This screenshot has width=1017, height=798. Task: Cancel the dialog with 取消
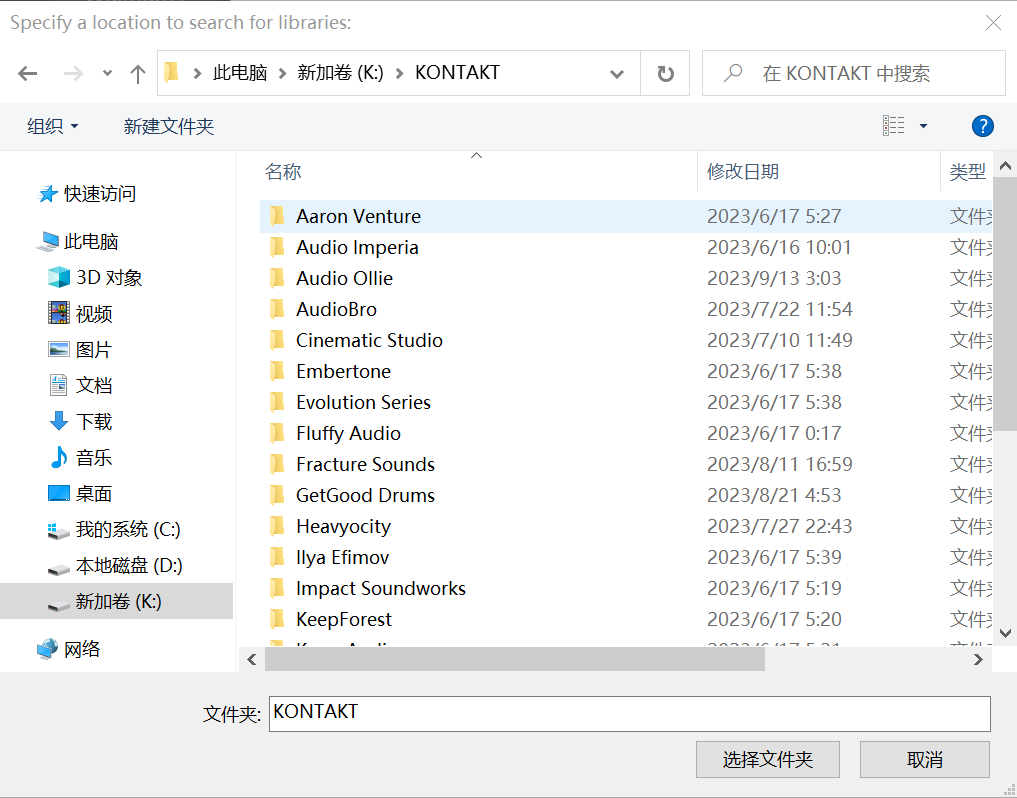tap(924, 759)
